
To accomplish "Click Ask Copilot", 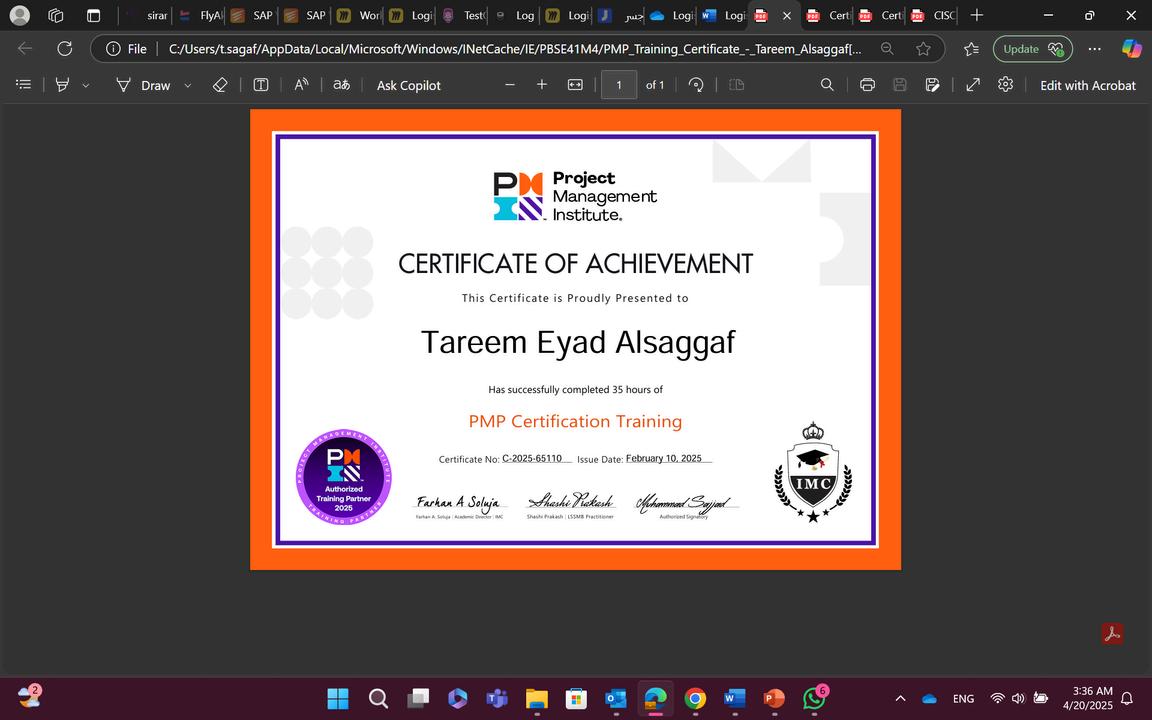I will pyautogui.click(x=408, y=85).
